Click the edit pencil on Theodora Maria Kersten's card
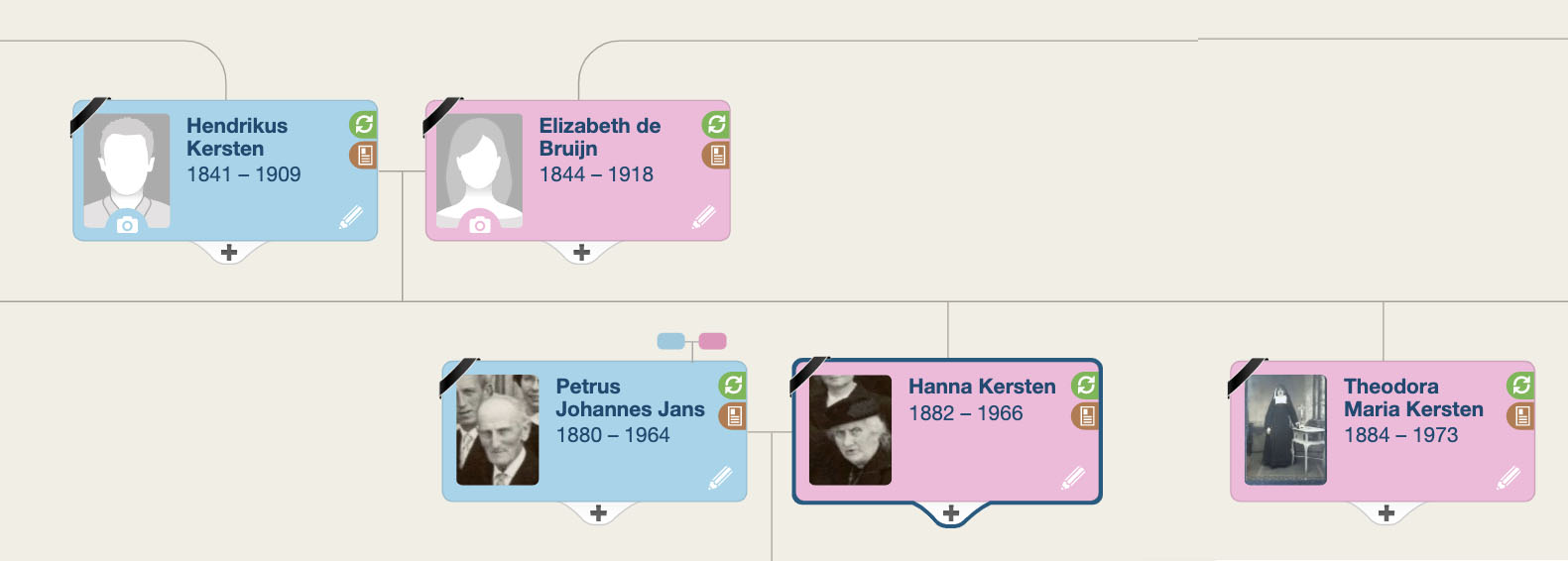This screenshot has height=561, width=1568. tap(1508, 478)
